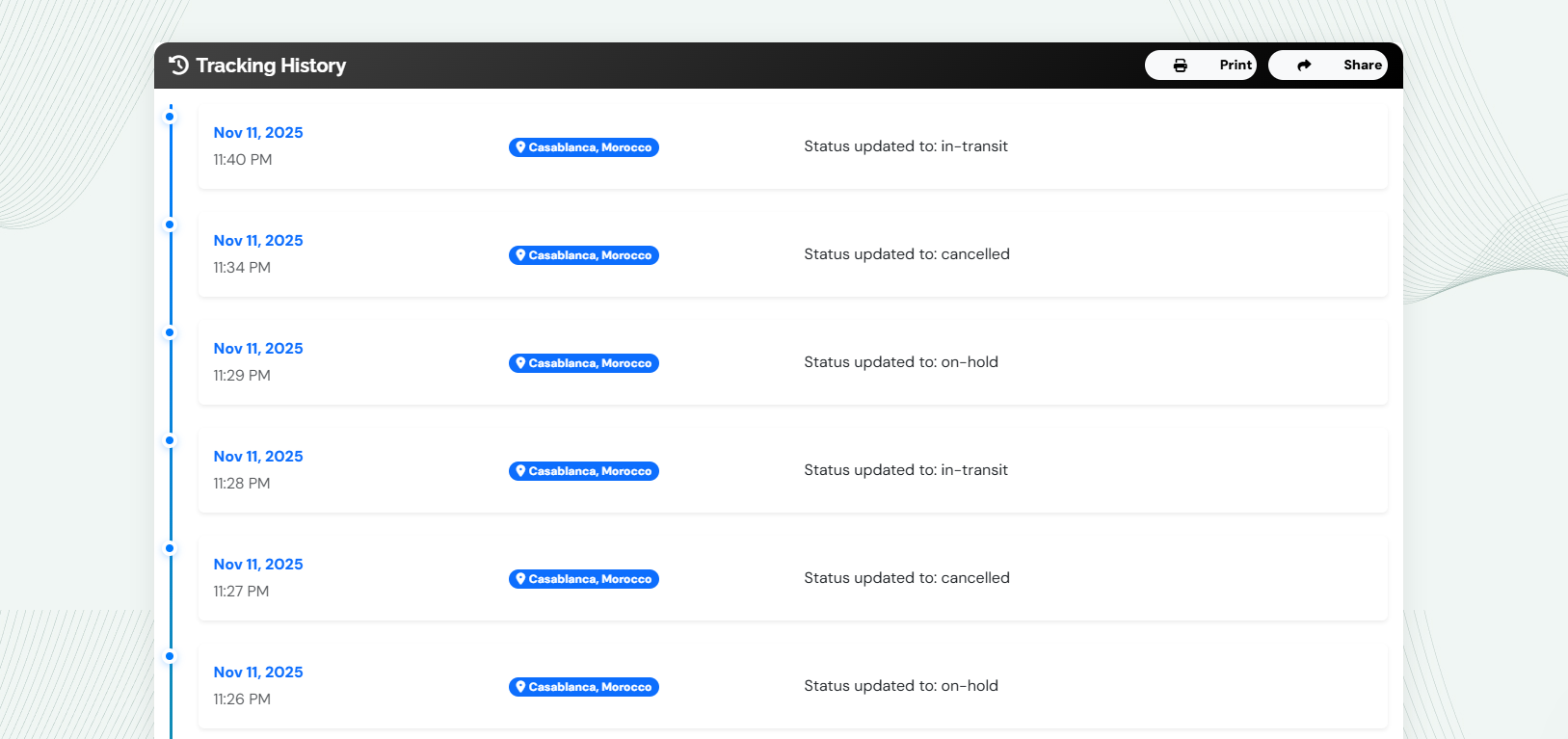Click the 11:28 PM location pin icon
Screen dimensions: 1568x739
click(x=520, y=471)
